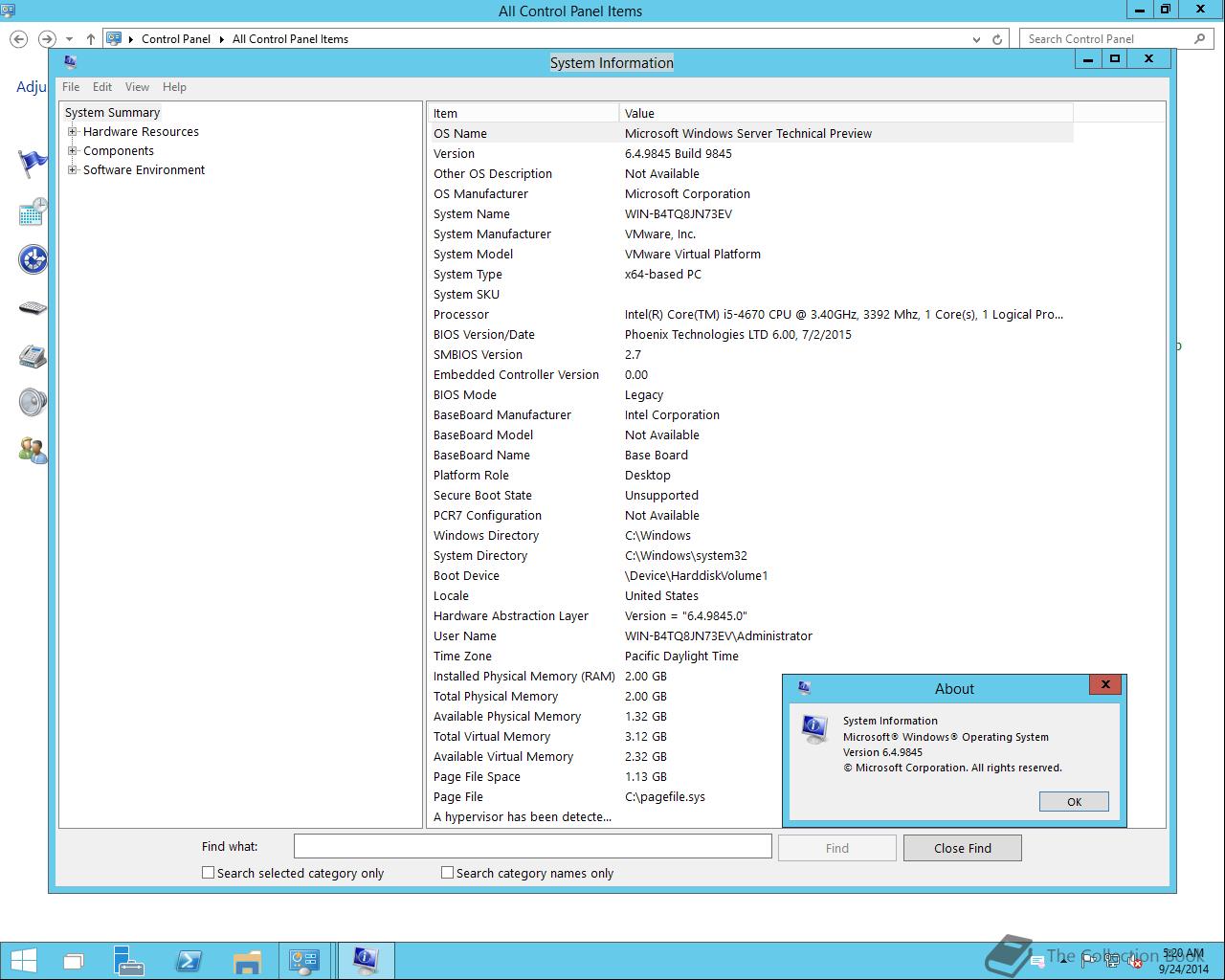Launch Server Manager from the taskbar
Screen dimensions: 1225x980
tap(128, 961)
